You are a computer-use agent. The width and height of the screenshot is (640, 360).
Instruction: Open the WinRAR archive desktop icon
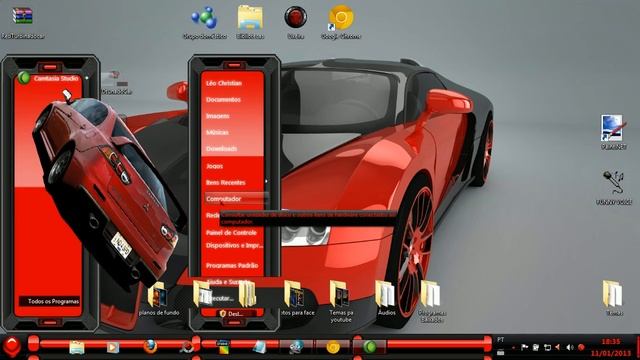point(22,16)
